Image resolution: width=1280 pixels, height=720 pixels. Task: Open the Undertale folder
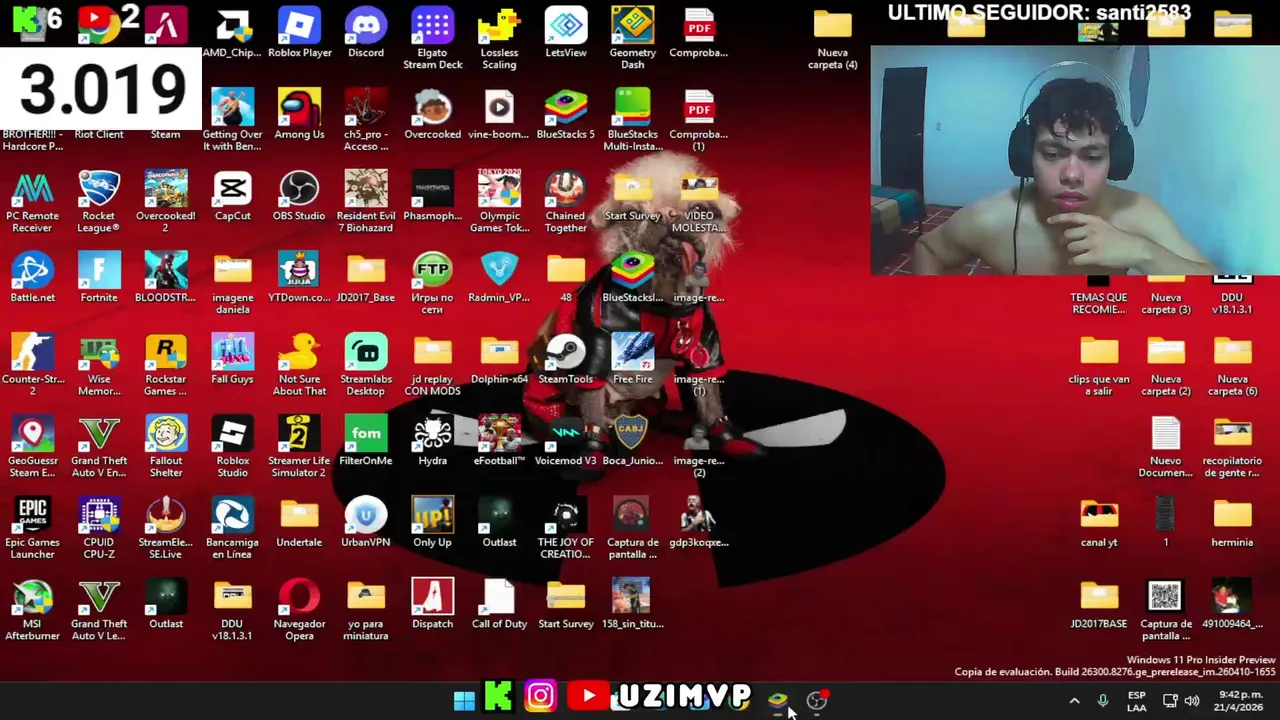click(299, 524)
